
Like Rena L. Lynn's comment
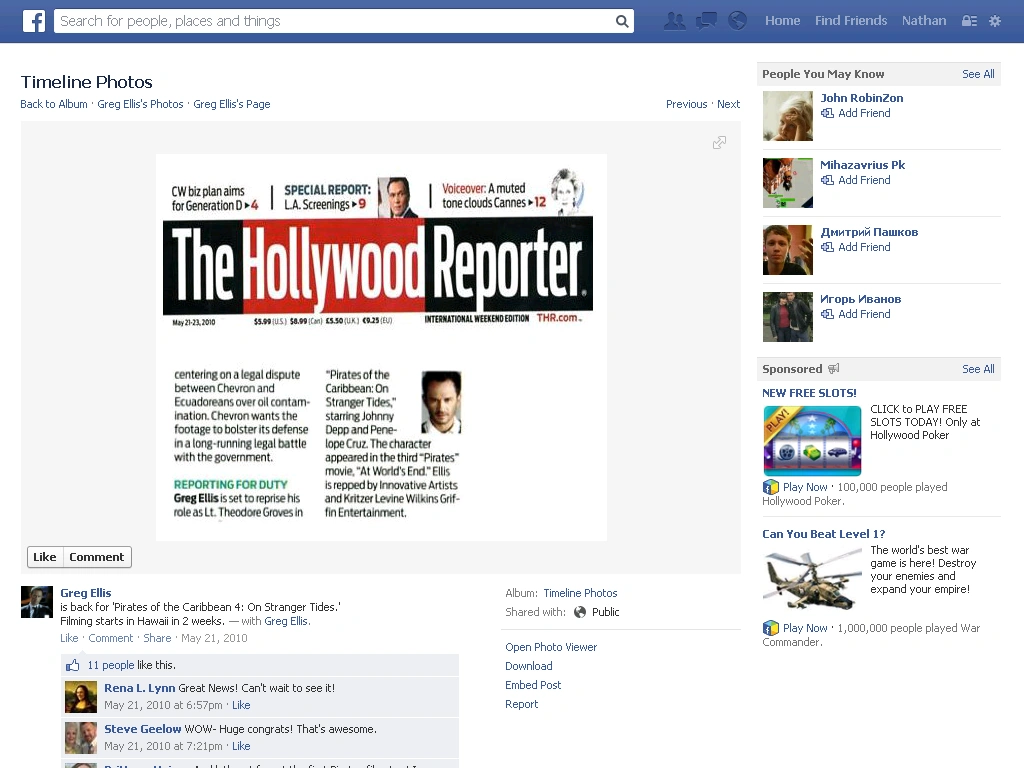241,705
